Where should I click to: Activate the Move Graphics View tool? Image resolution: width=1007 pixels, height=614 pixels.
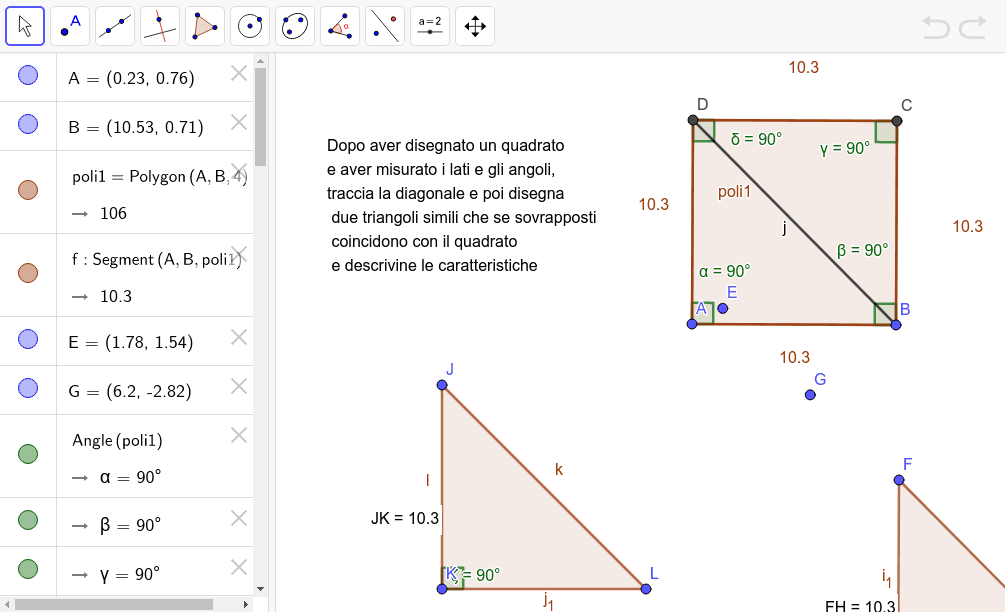pyautogui.click(x=475, y=26)
